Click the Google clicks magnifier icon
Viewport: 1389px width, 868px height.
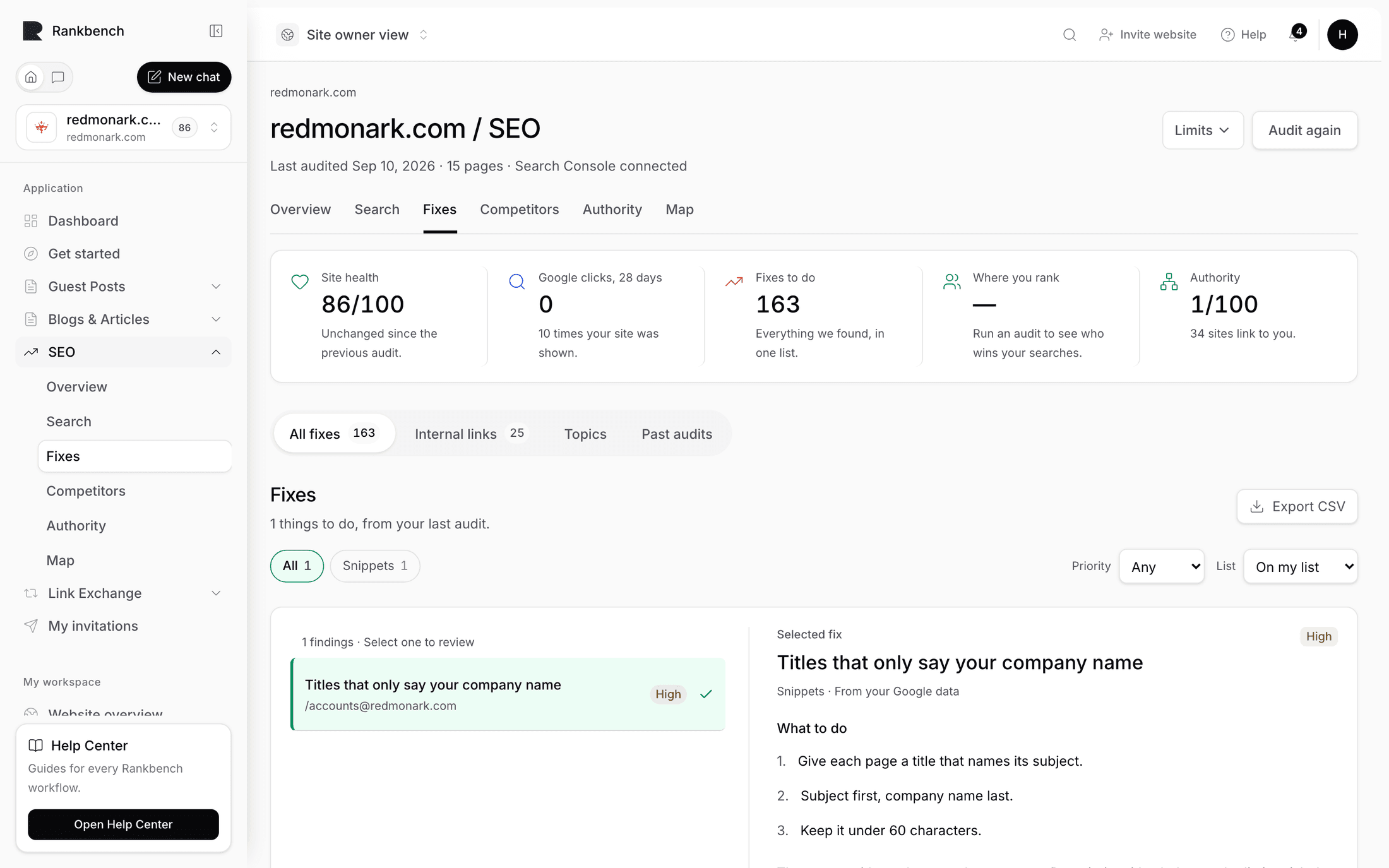point(516,282)
